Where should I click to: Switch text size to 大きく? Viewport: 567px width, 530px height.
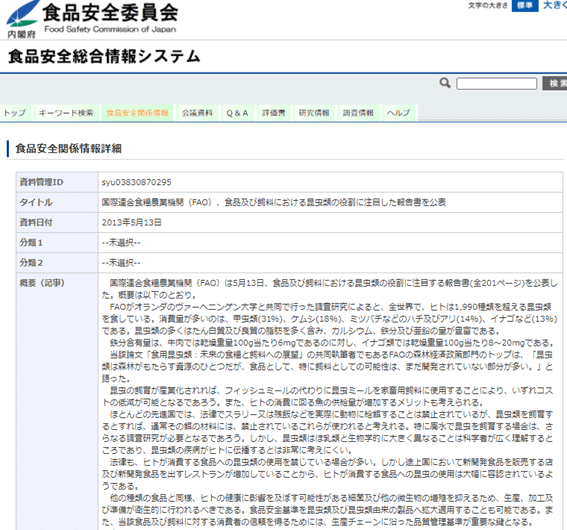click(555, 5)
